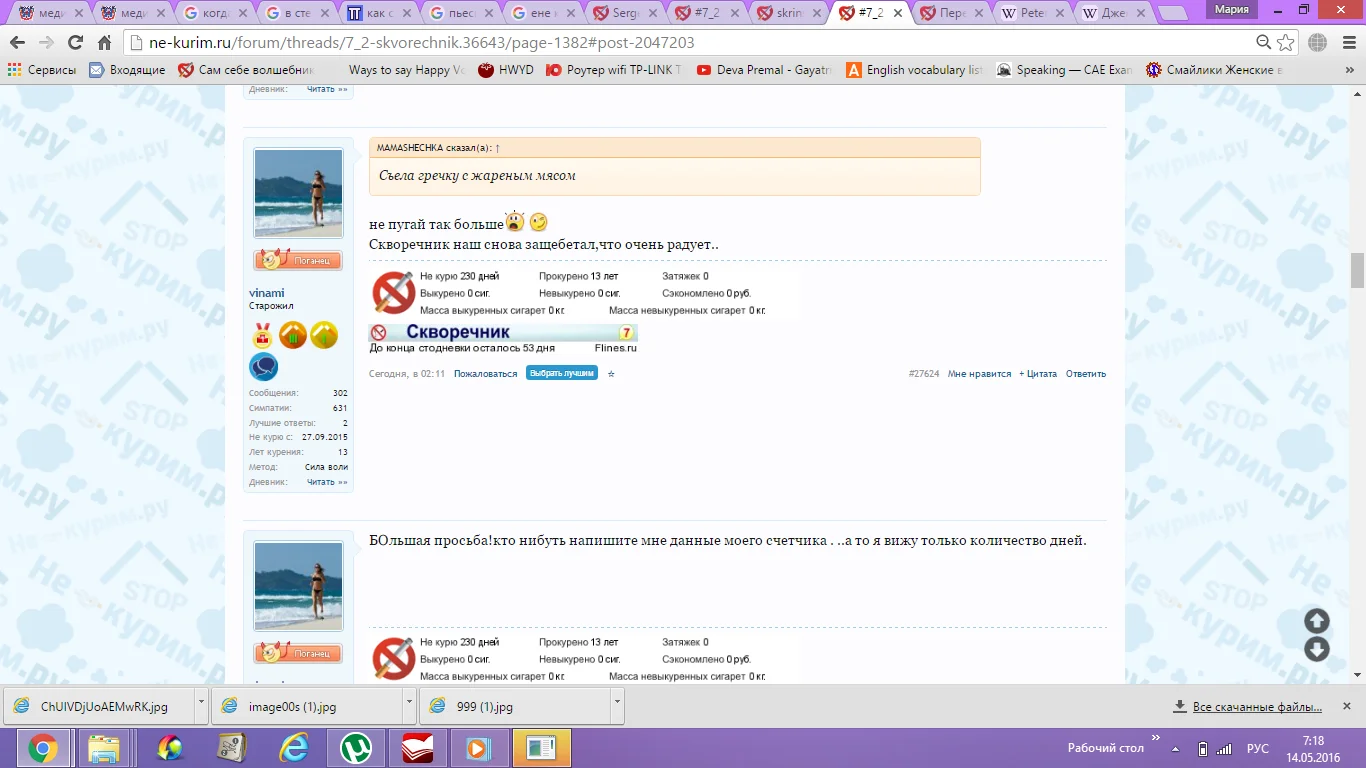
Task: Open the Читать link under "Метод: Сила воли"
Action: 327,482
